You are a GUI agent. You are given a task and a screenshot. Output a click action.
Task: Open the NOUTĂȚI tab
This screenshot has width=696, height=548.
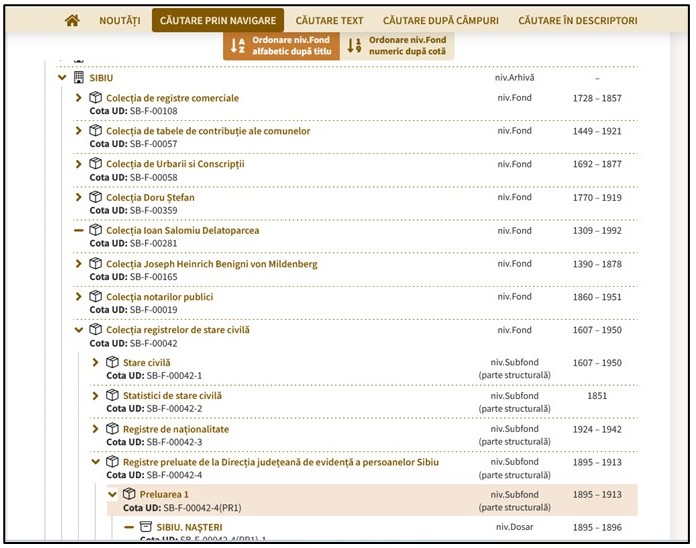click(x=120, y=20)
